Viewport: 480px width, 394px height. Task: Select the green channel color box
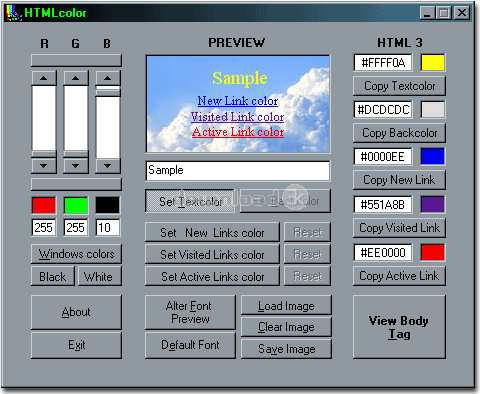click(76, 205)
